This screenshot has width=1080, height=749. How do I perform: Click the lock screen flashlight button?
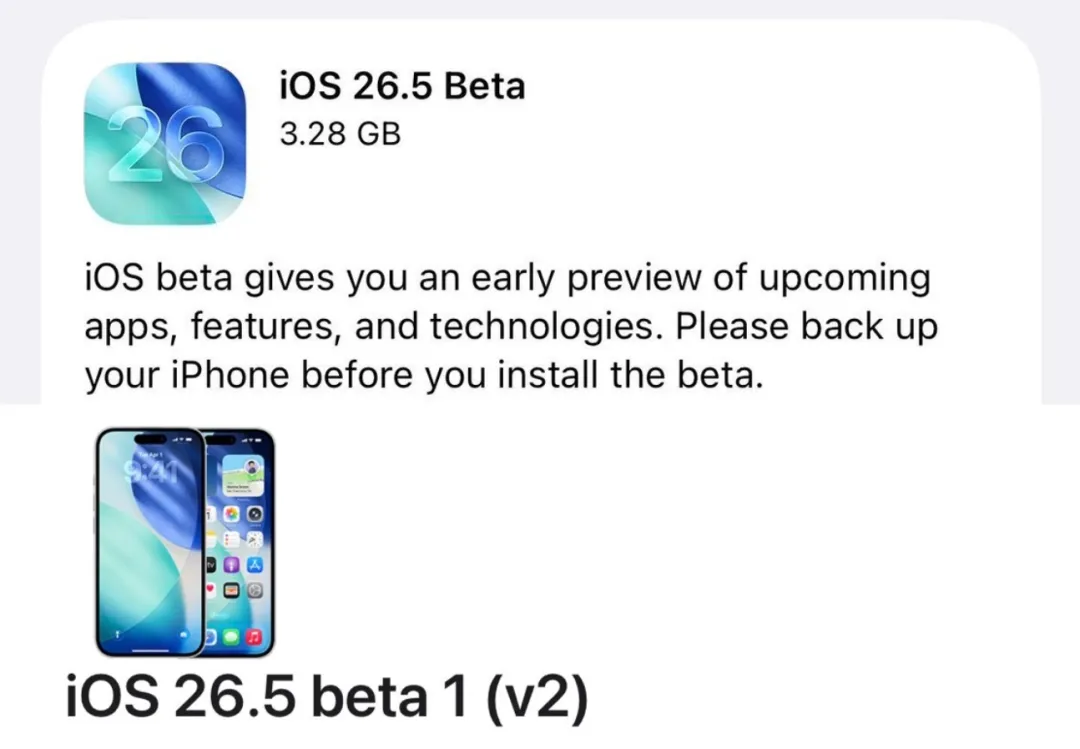117,635
